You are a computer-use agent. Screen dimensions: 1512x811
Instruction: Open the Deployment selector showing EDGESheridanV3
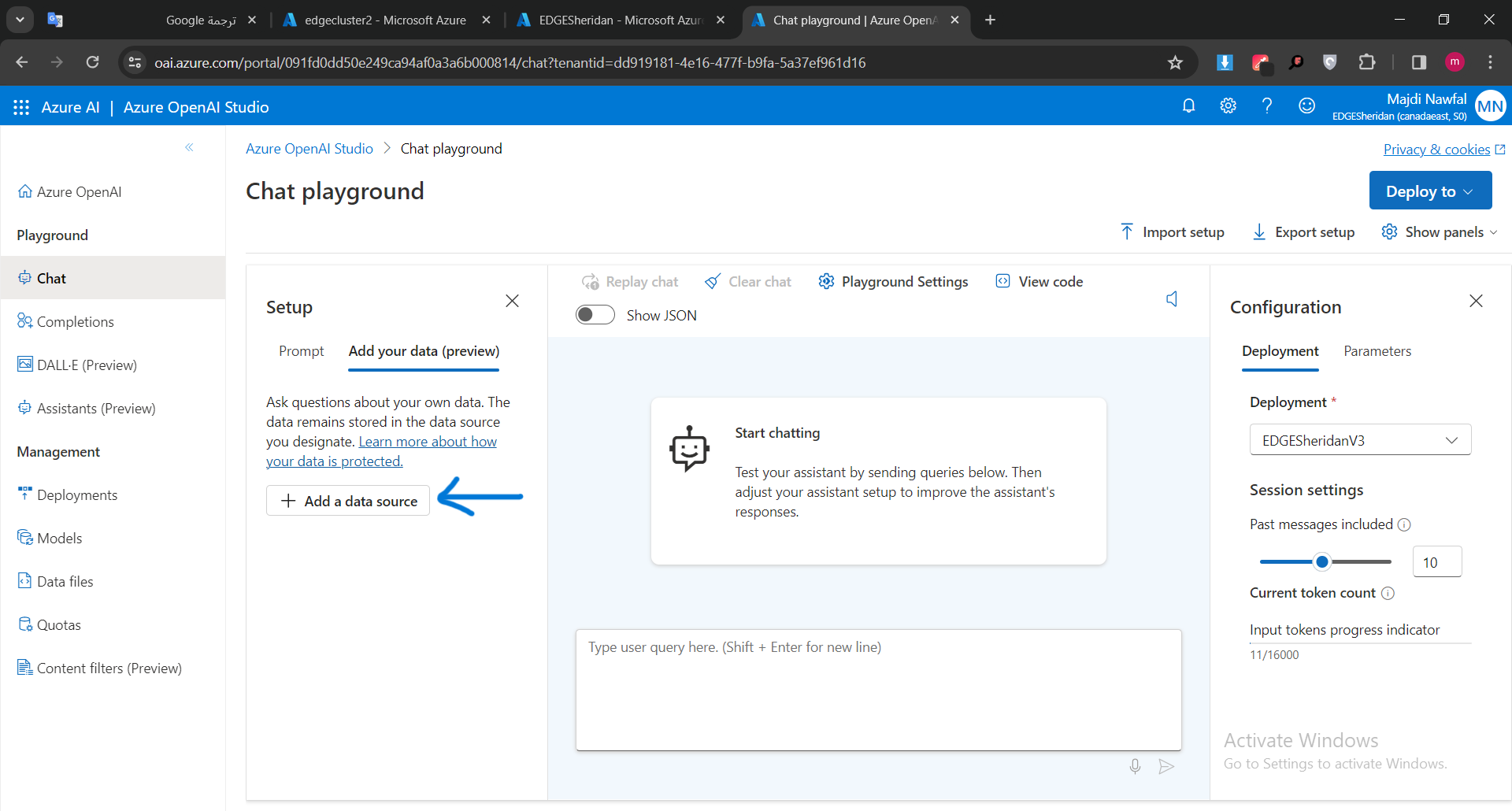pos(1360,439)
